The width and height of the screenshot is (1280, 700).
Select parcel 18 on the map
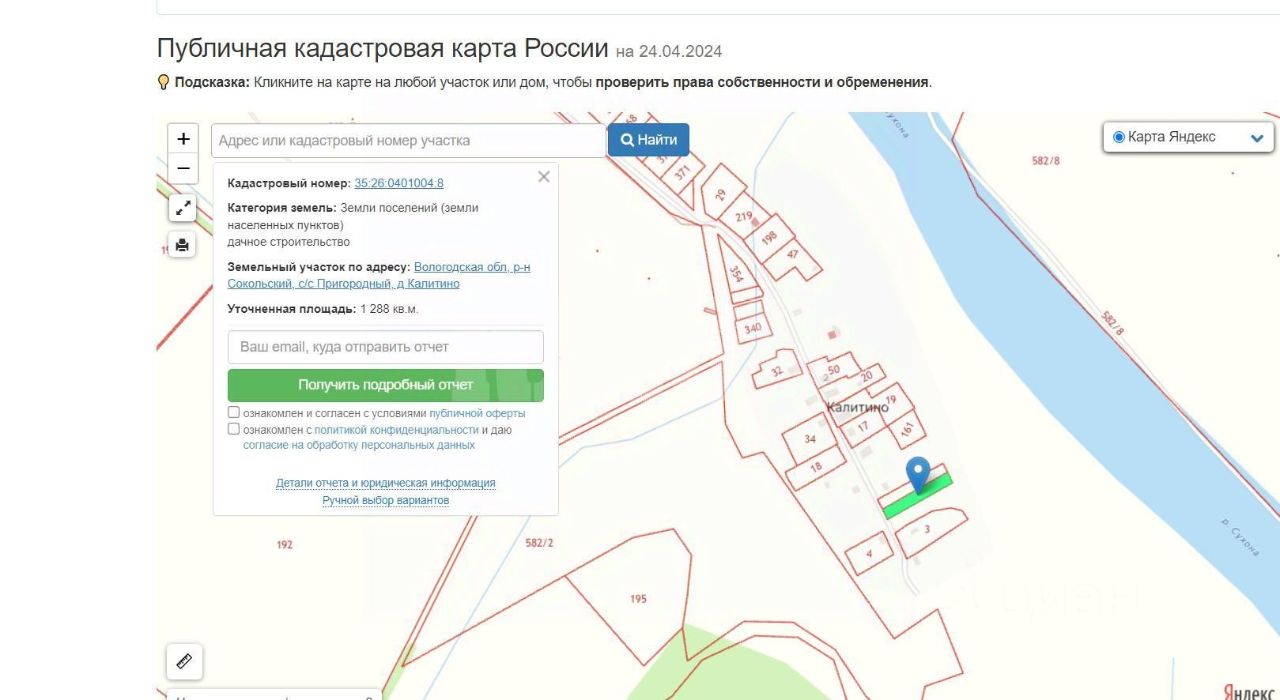815,468
